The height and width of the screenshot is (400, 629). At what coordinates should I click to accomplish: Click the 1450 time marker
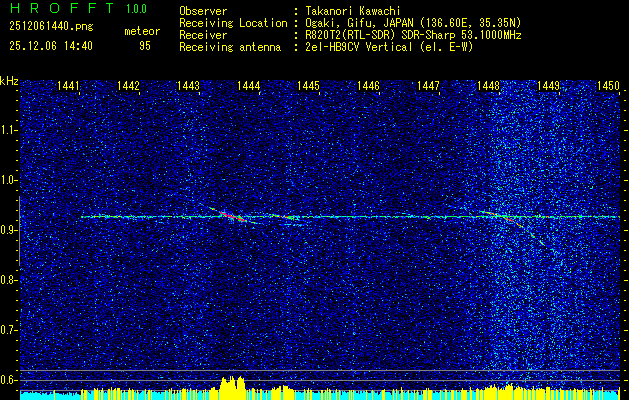(609, 85)
